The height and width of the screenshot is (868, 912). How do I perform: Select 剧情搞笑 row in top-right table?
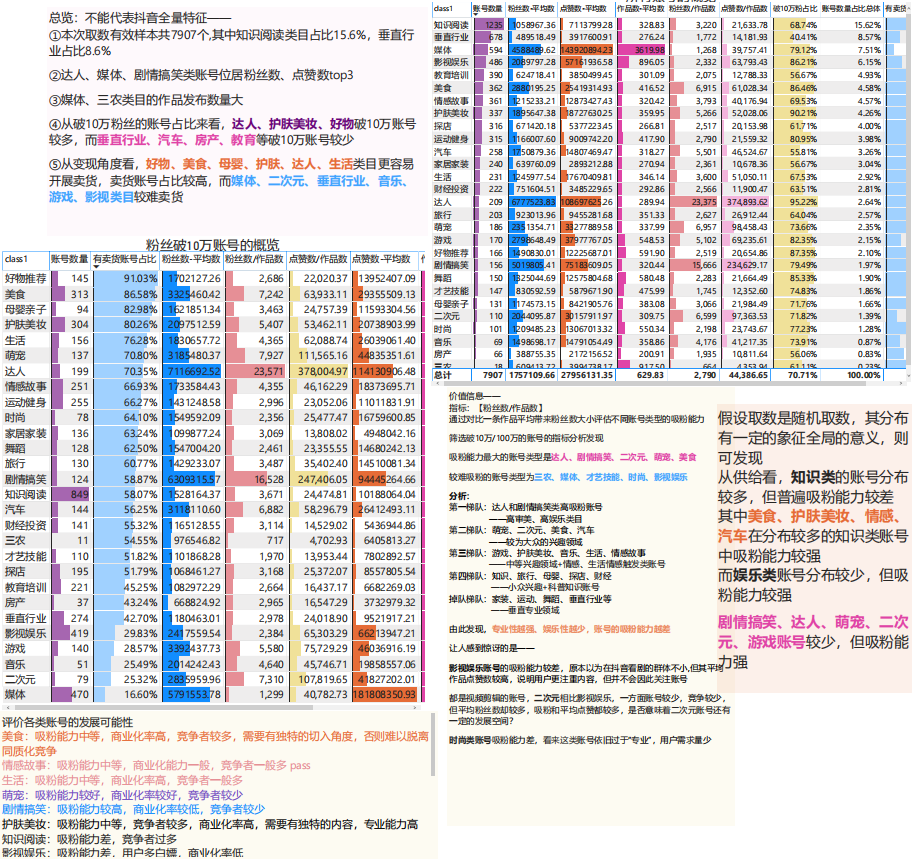(x=669, y=265)
